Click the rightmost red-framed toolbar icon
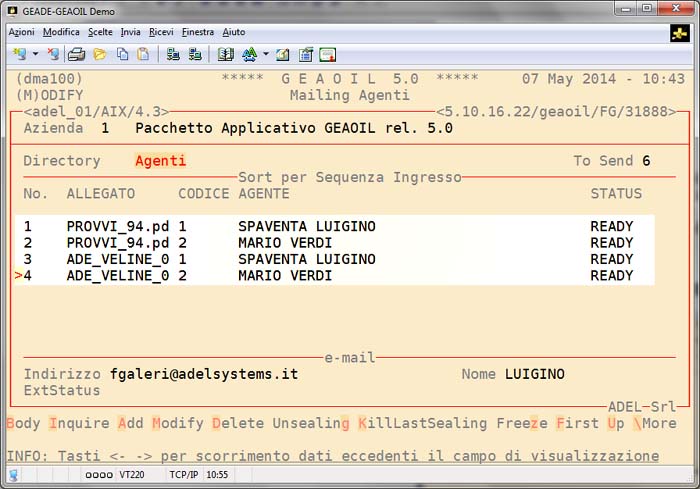Image resolution: width=700 pixels, height=489 pixels. [327, 54]
